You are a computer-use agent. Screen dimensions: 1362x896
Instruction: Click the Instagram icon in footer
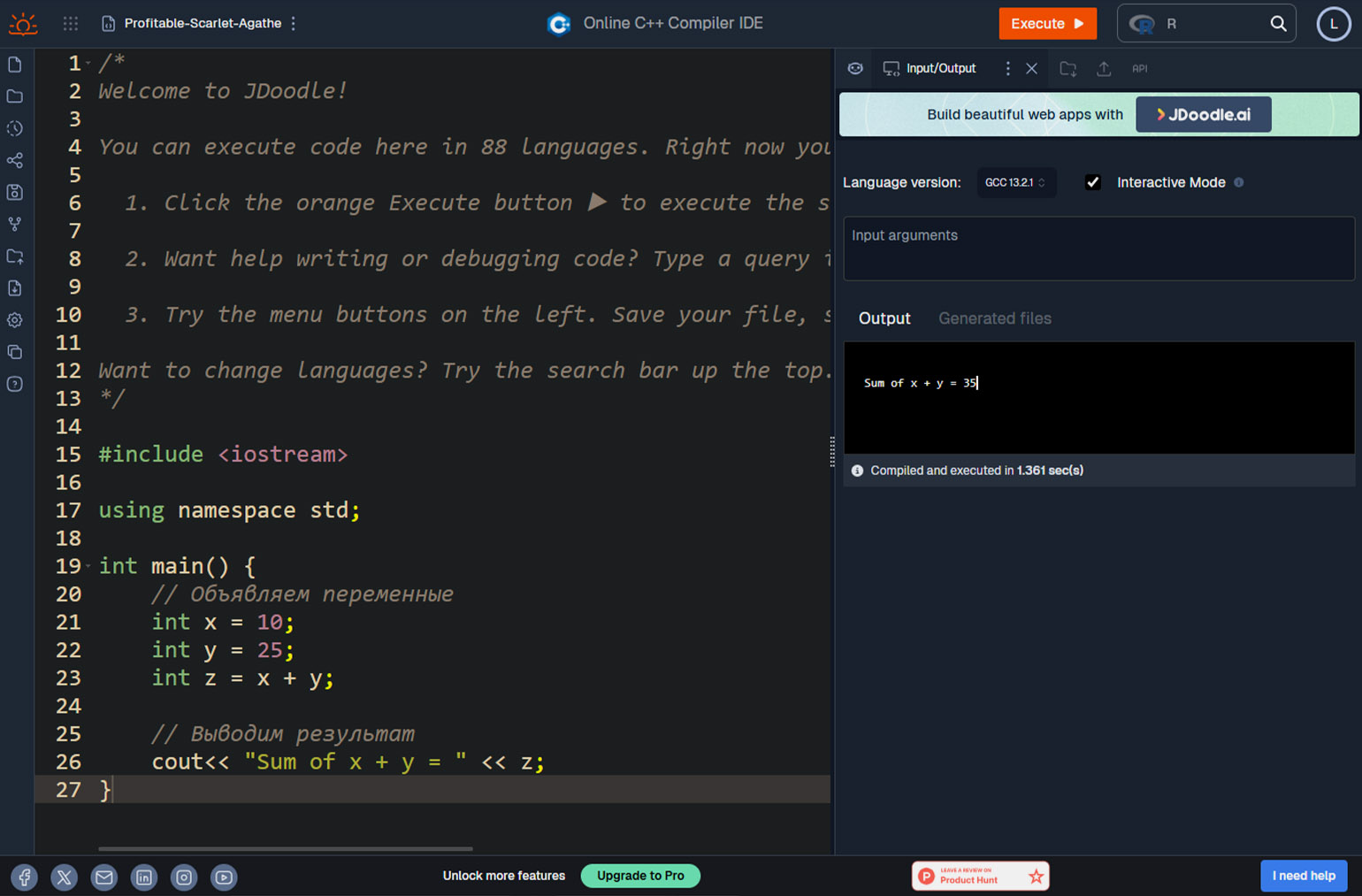(x=184, y=877)
